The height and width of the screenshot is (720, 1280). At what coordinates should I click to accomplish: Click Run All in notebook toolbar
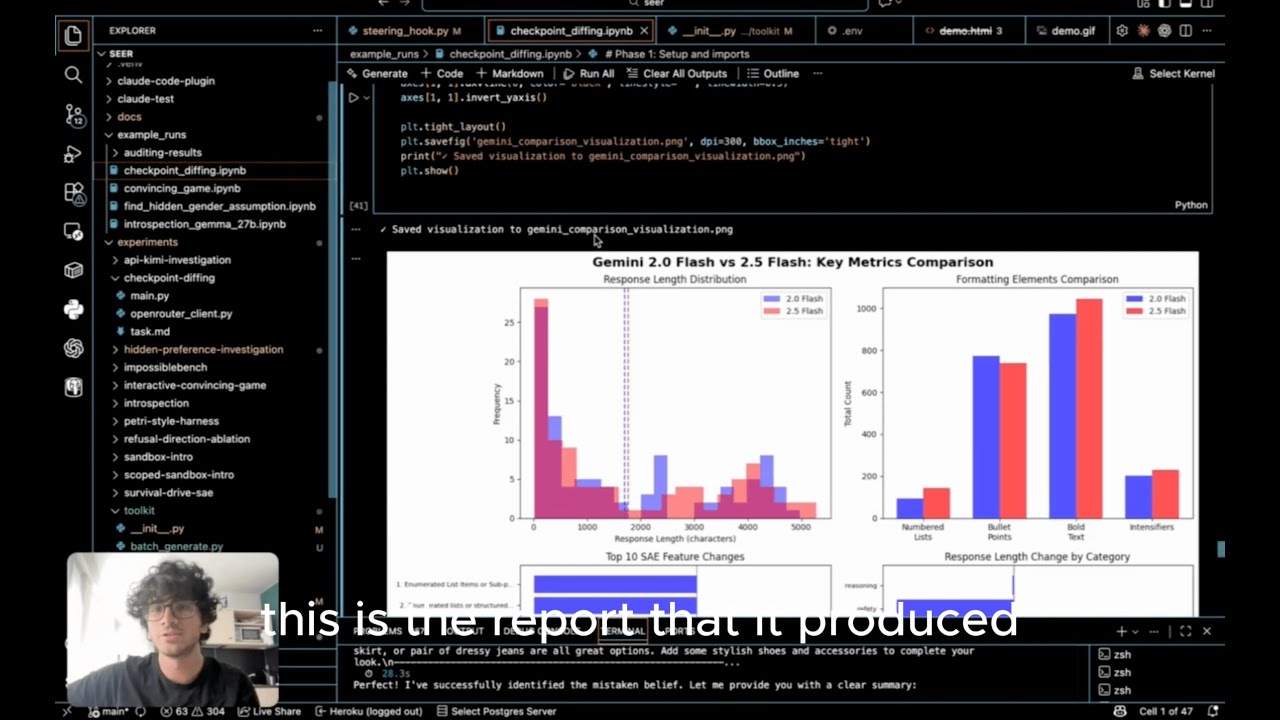pos(589,74)
